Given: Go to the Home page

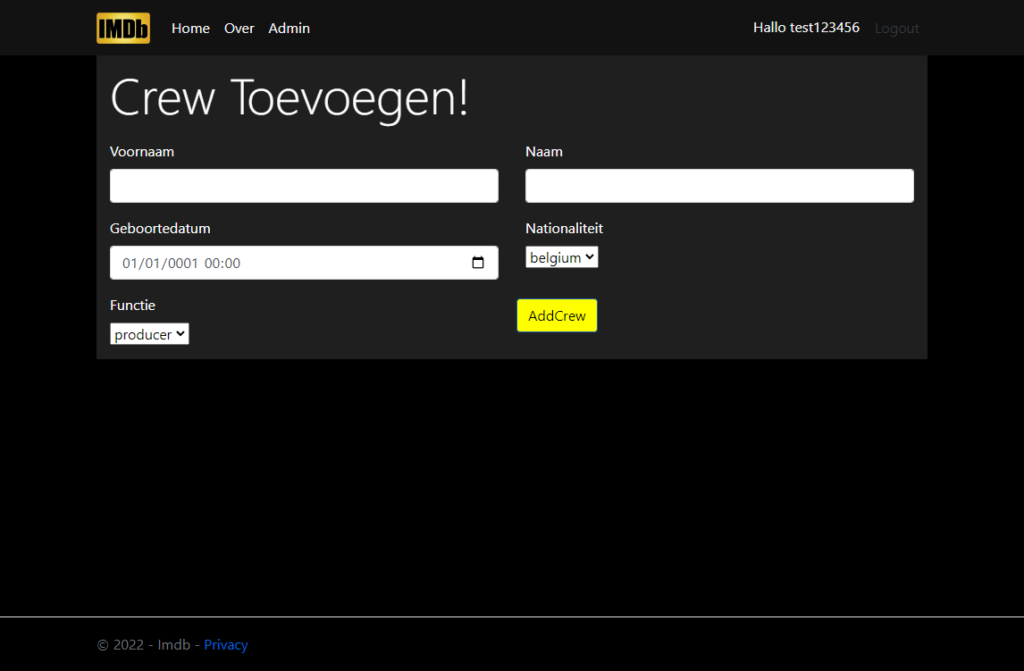Looking at the screenshot, I should click(x=191, y=28).
